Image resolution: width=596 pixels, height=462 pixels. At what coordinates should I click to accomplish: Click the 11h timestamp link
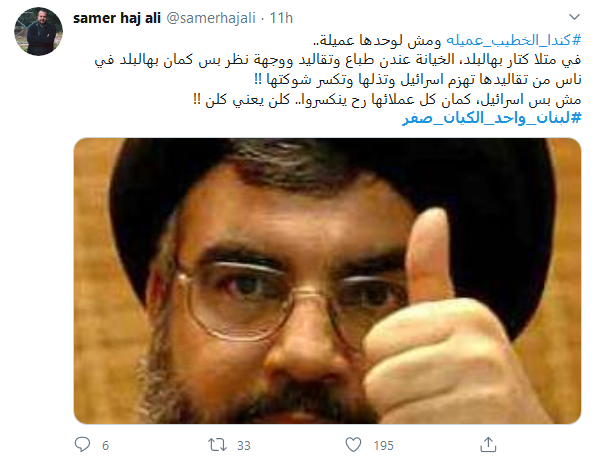tap(281, 18)
